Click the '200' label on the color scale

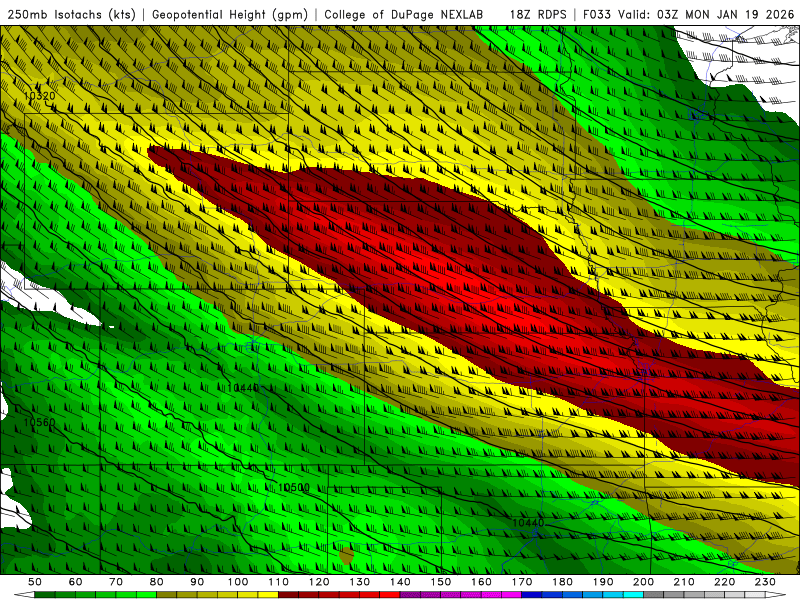point(643,582)
